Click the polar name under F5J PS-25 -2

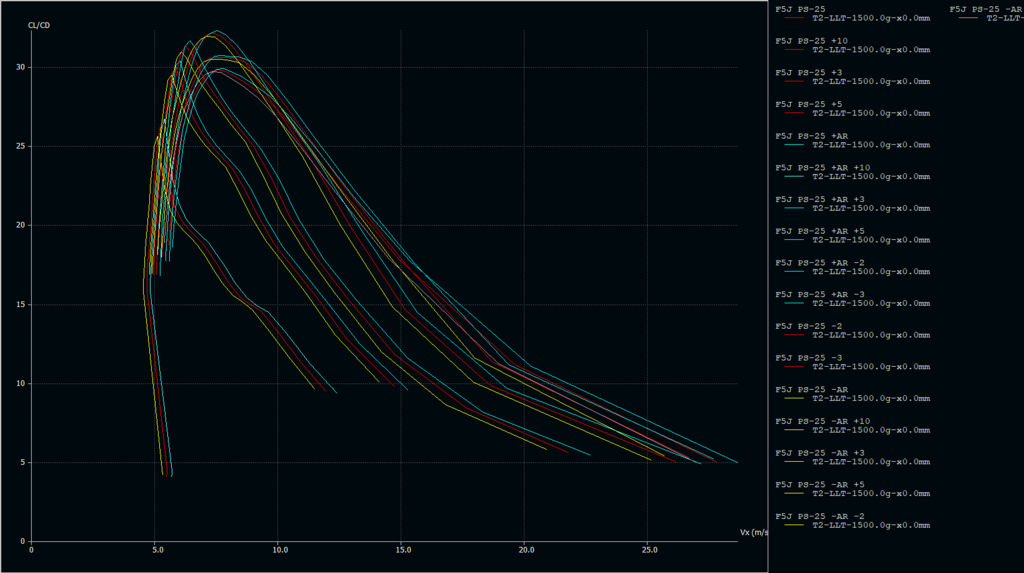(x=870, y=335)
